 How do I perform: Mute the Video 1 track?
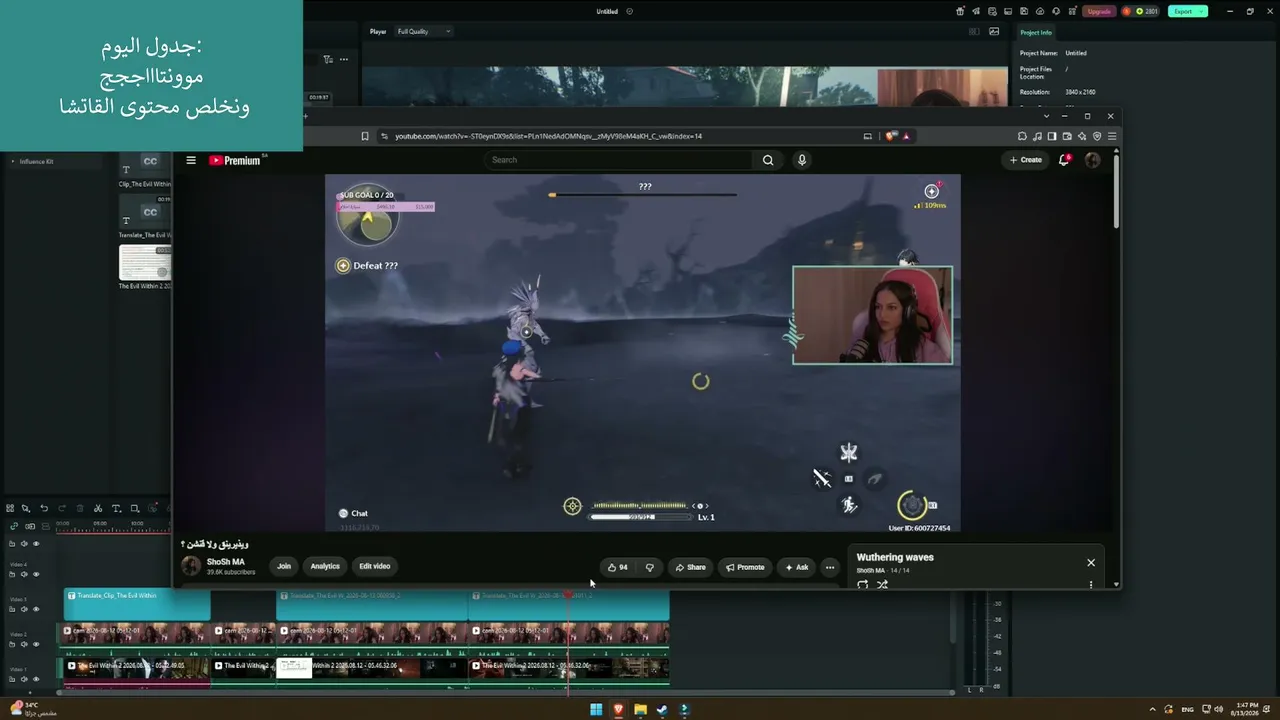pos(24,679)
